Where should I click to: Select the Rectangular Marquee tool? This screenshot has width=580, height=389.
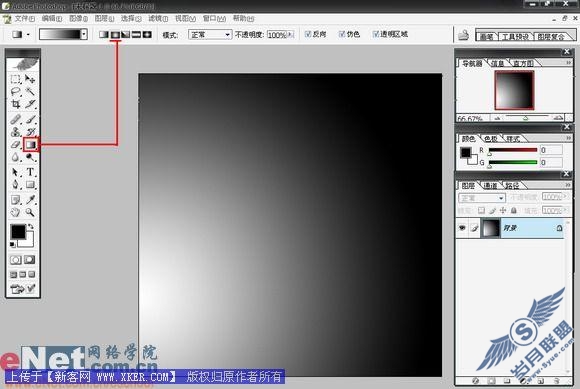click(x=15, y=79)
